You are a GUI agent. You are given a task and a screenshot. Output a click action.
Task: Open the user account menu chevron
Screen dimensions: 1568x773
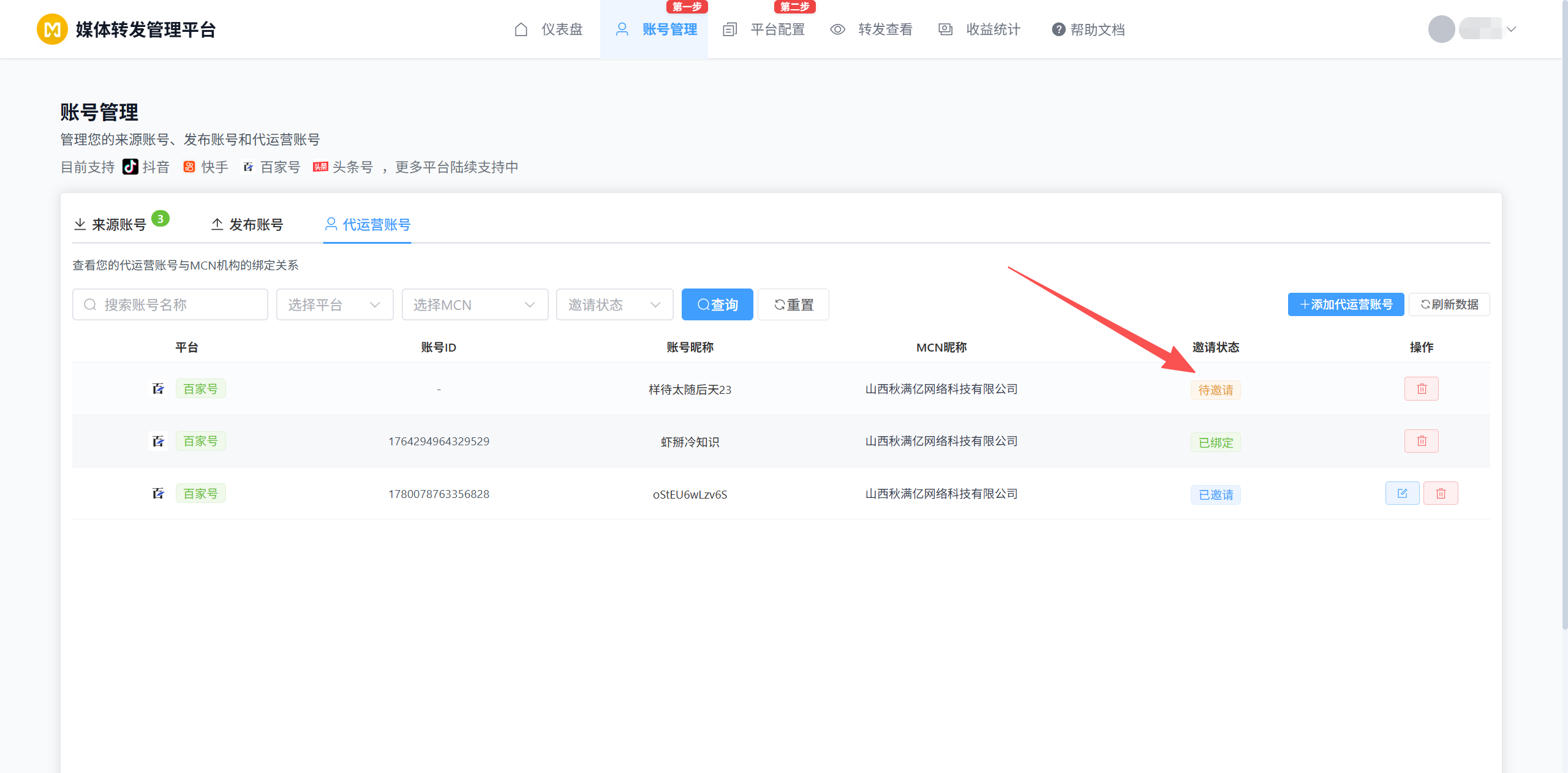click(x=1511, y=29)
